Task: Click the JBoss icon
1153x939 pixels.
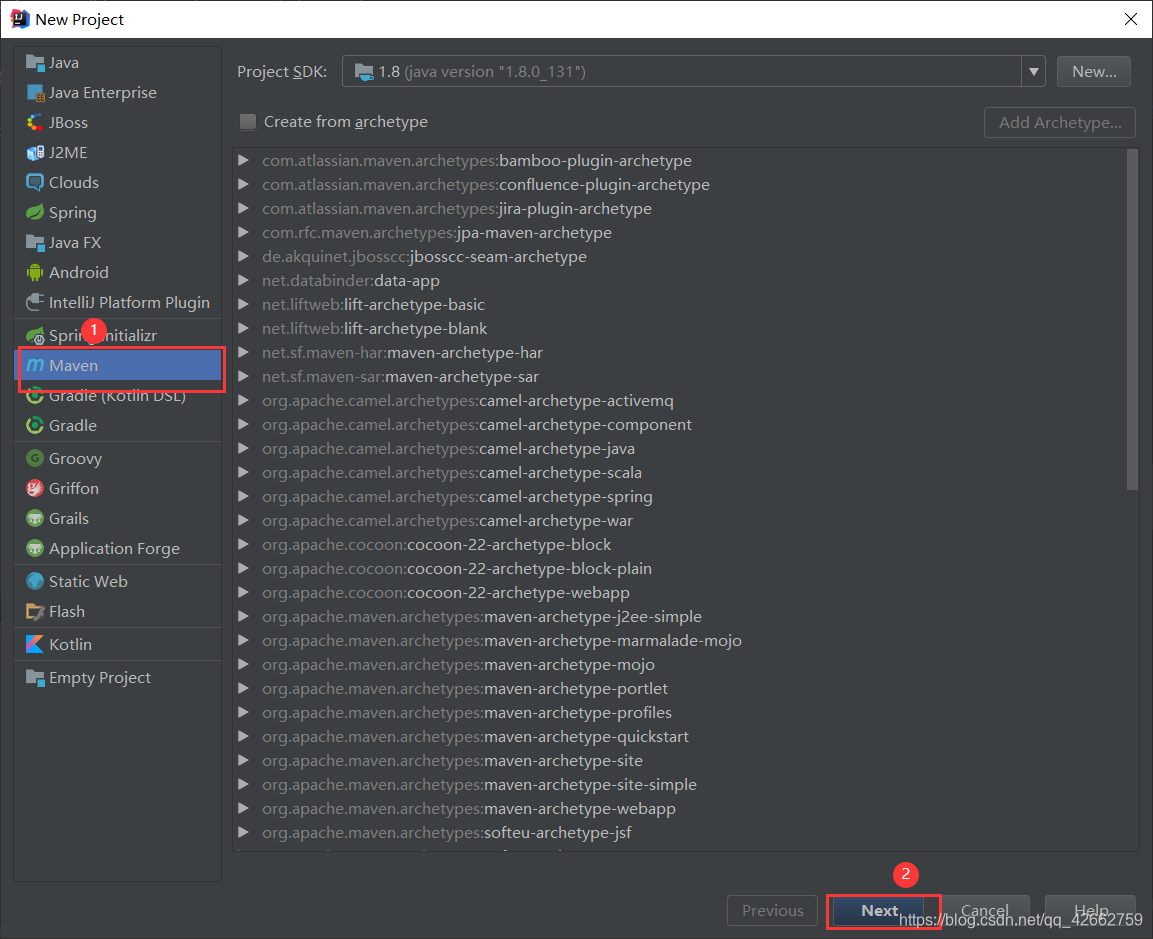Action: point(35,123)
